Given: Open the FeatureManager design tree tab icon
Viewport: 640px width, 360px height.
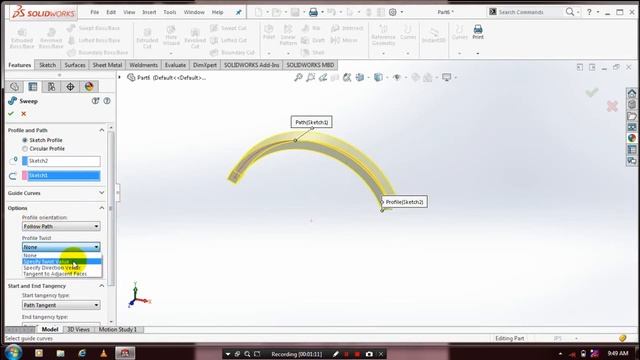Looking at the screenshot, I should 14,87.
